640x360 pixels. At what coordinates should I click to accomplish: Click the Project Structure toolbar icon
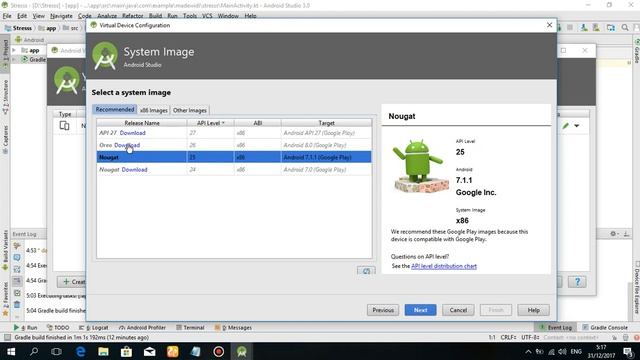coord(611,28)
